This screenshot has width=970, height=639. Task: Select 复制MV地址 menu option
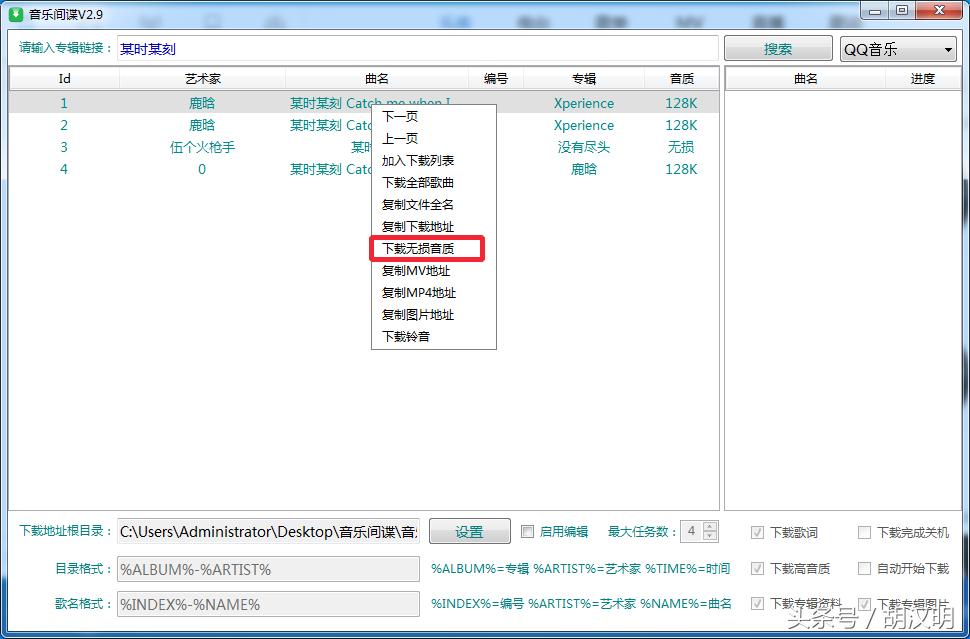point(417,270)
